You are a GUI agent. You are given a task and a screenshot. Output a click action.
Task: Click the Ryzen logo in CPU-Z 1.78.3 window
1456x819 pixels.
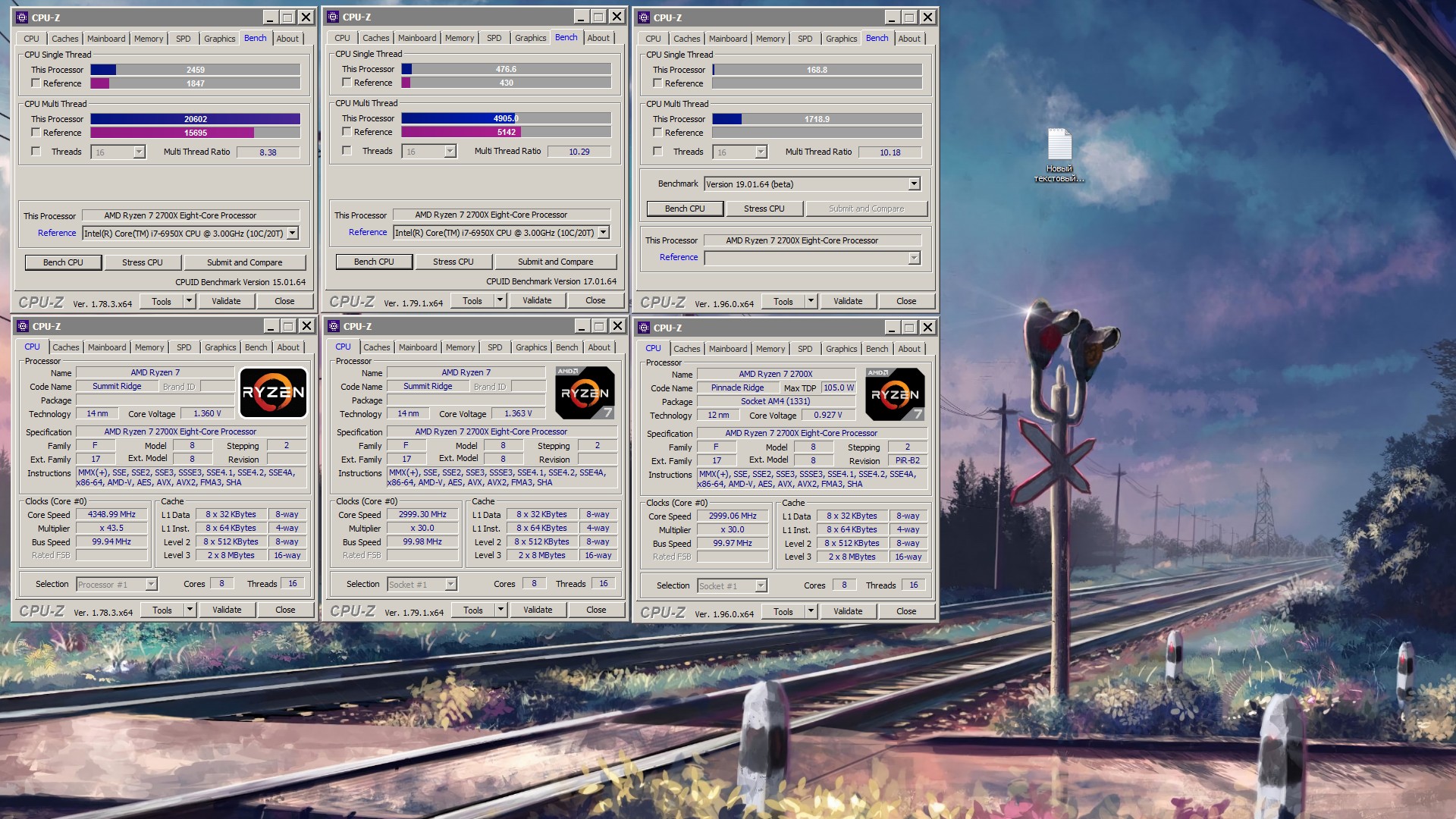tap(273, 392)
